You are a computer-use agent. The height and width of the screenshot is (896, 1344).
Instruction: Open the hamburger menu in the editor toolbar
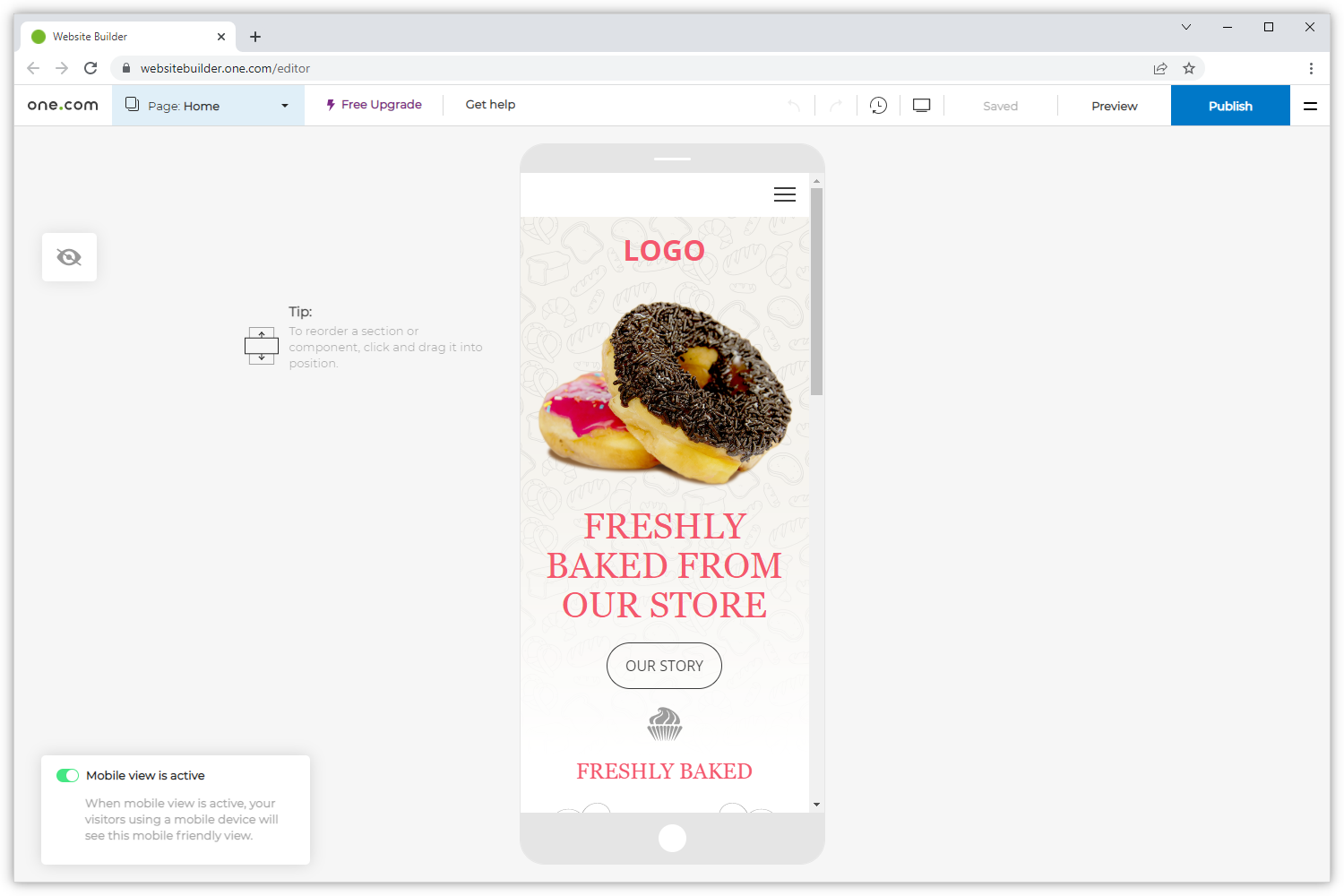pos(1310,105)
